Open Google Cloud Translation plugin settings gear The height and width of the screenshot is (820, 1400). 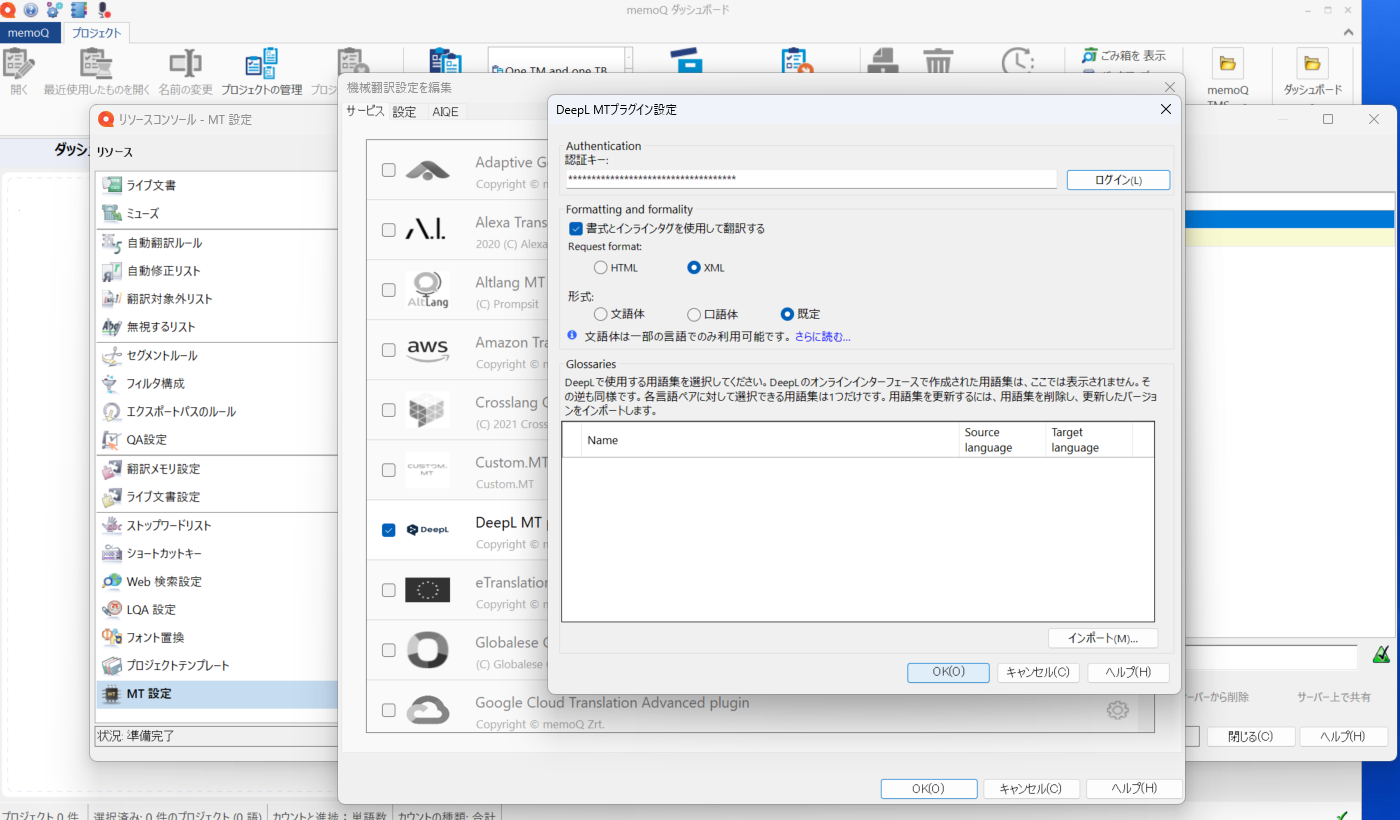click(1117, 710)
